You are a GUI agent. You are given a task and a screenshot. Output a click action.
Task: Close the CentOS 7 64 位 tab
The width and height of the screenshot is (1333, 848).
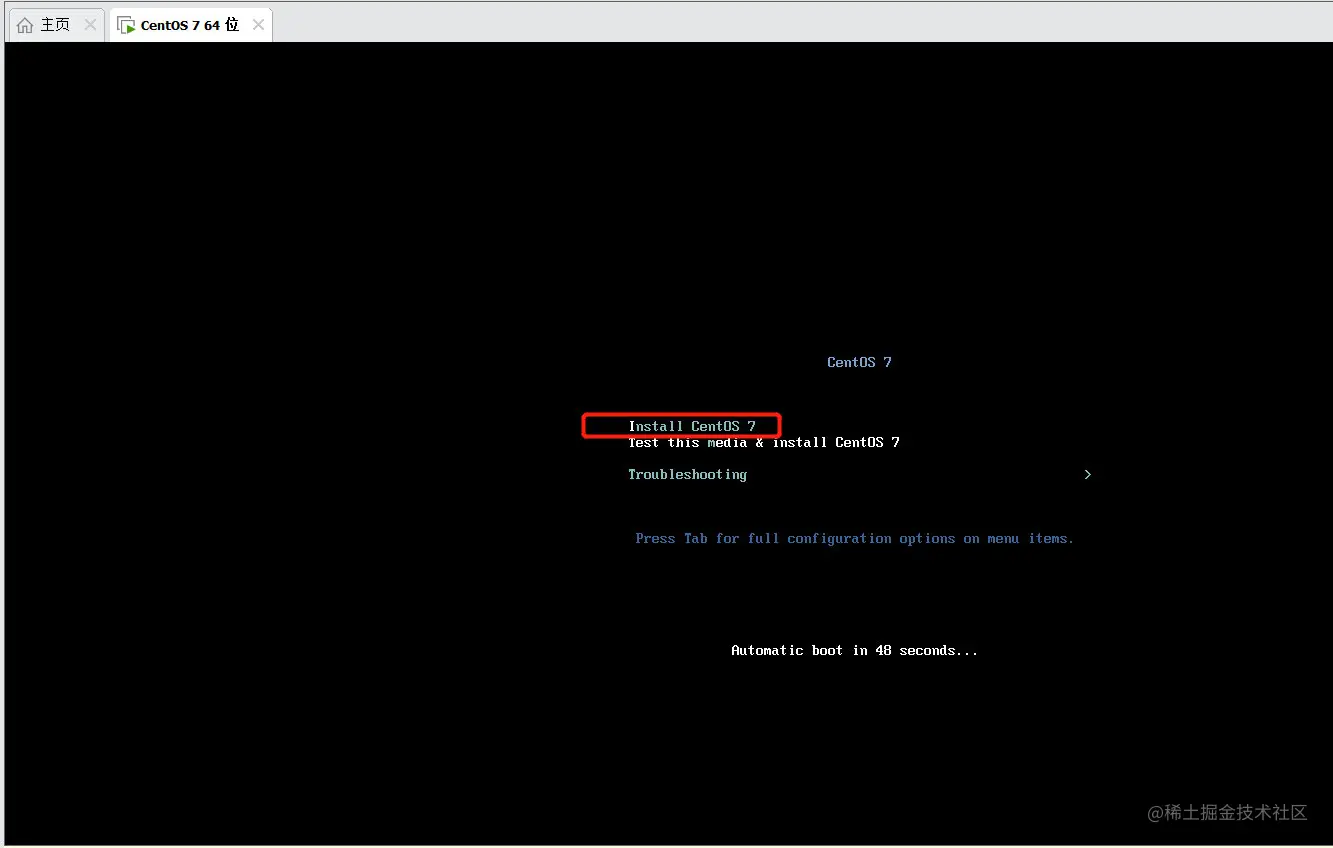tap(258, 25)
